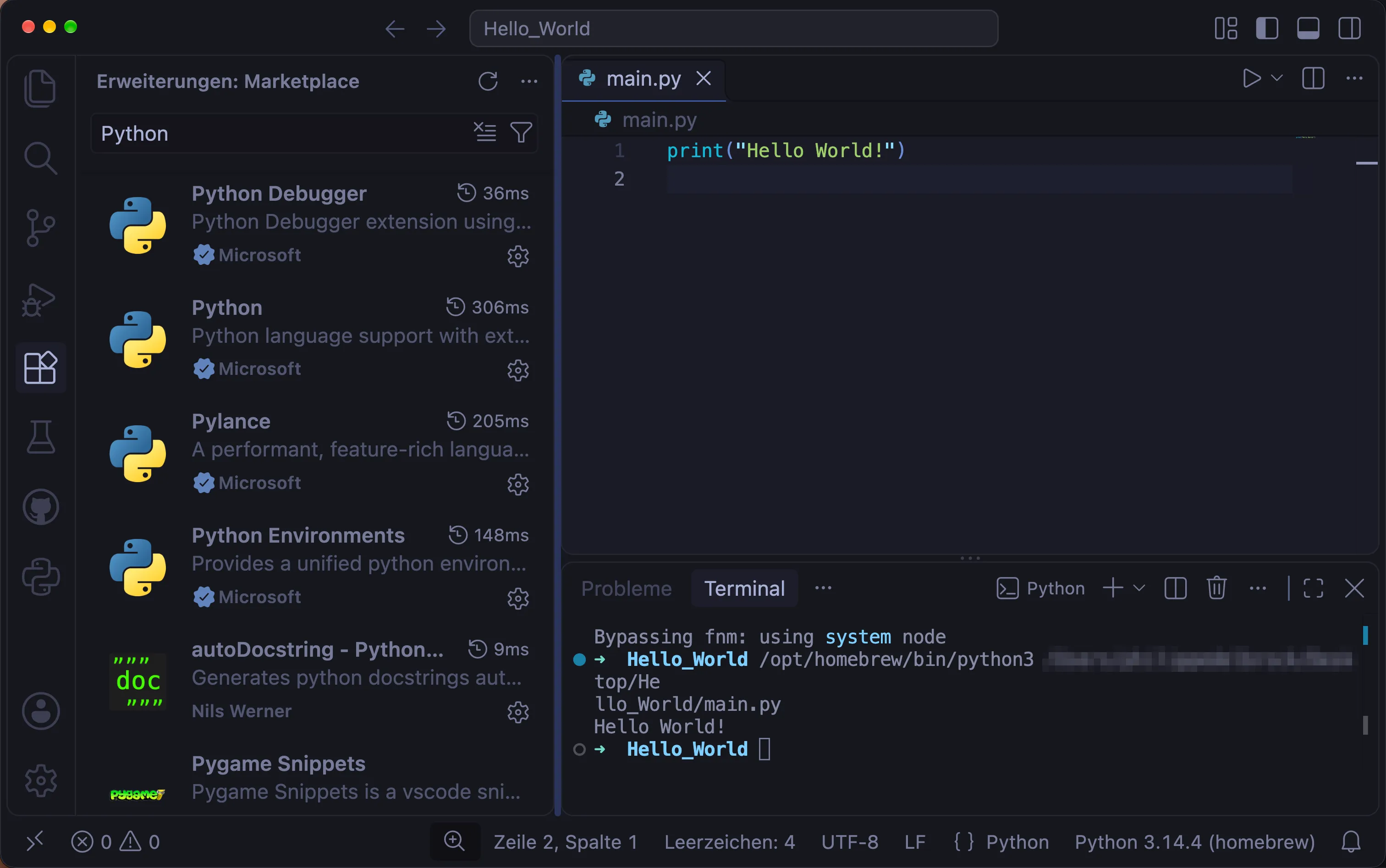Open the manage gear in the Python 306ms row
1386x868 pixels.
tap(518, 370)
